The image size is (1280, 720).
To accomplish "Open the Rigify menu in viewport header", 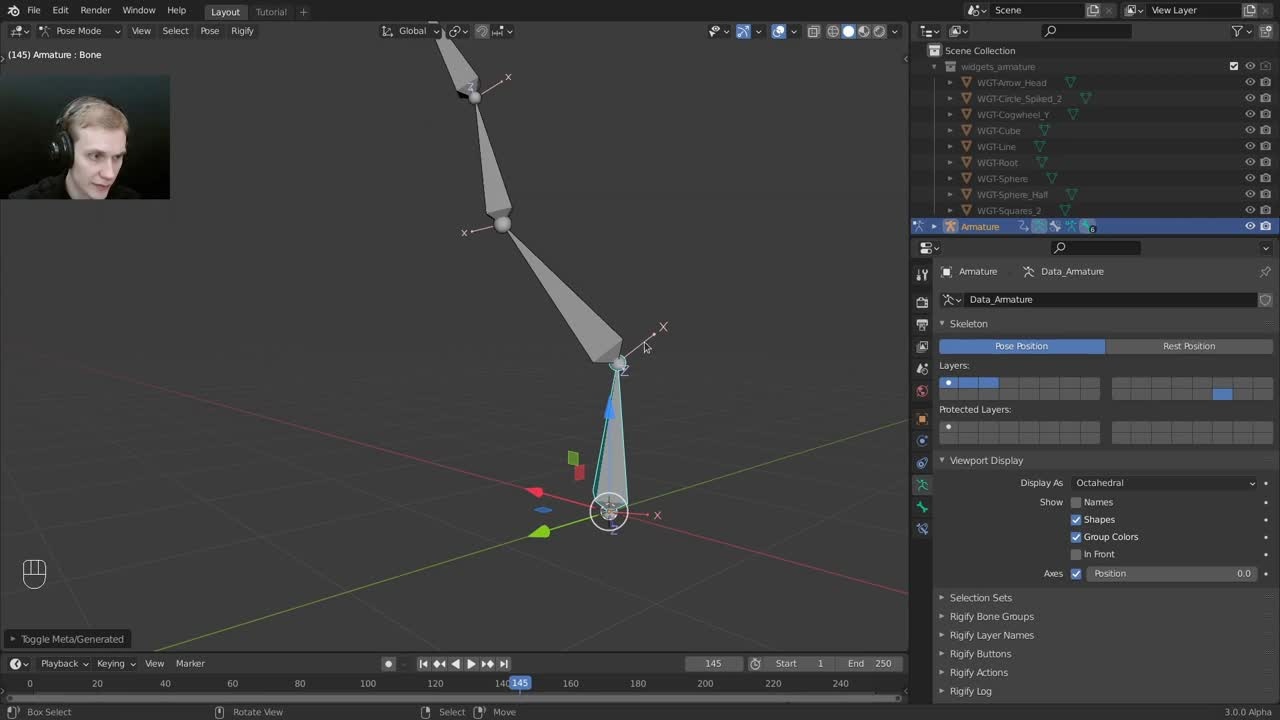I will click(x=242, y=31).
